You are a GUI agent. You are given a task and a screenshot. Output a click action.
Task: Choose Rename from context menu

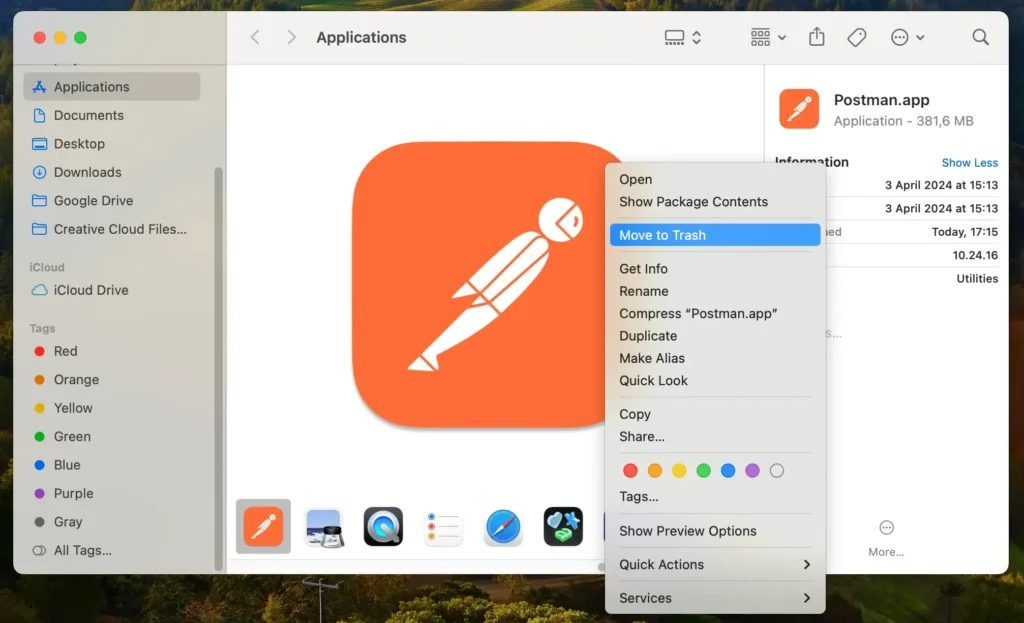click(715, 291)
